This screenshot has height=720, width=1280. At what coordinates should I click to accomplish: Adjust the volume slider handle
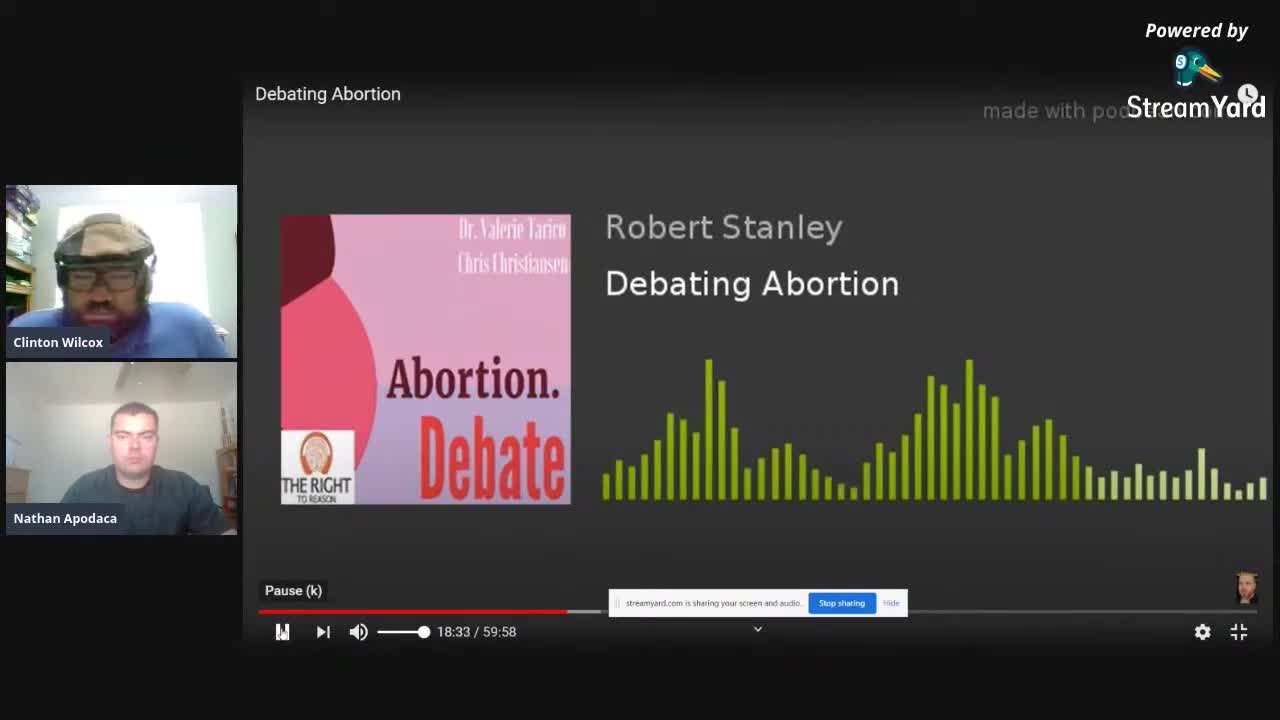tap(424, 632)
